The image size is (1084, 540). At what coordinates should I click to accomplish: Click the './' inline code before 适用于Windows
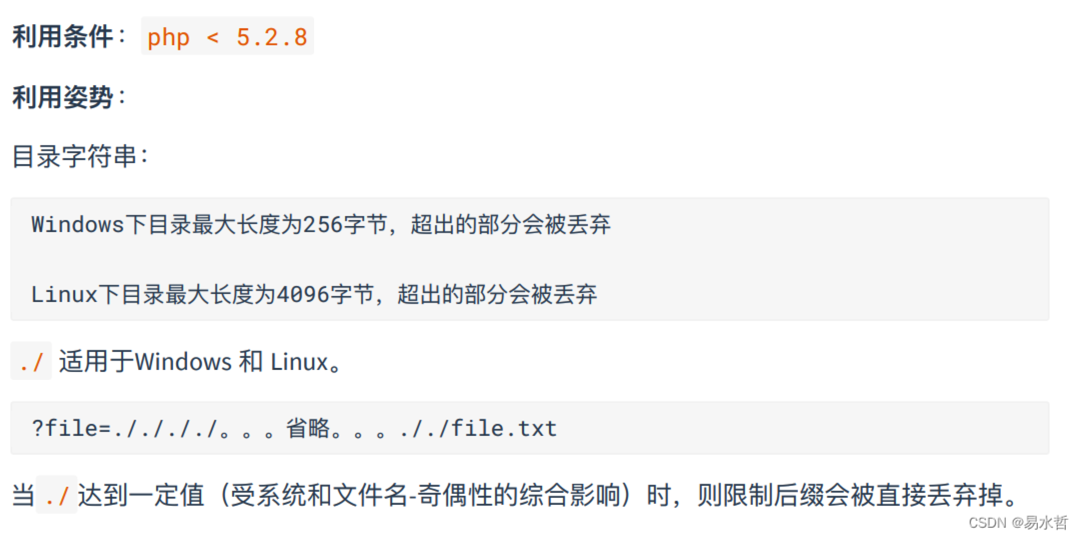click(31, 362)
